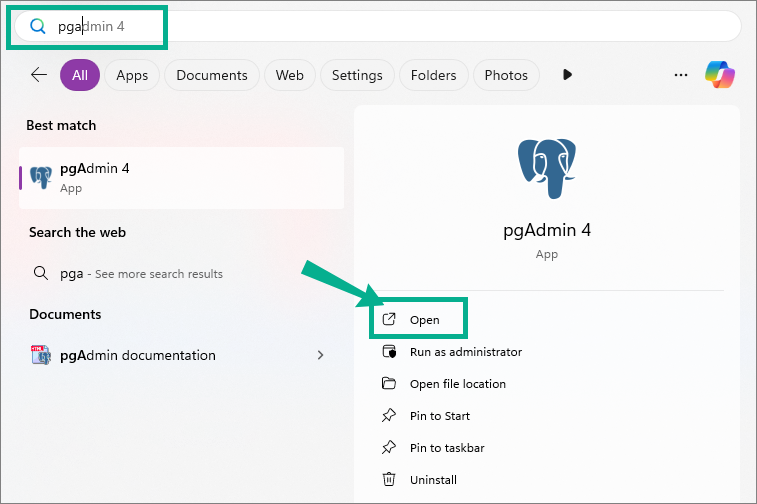Switch to the Apps filter
The height and width of the screenshot is (504, 757).
coord(132,75)
